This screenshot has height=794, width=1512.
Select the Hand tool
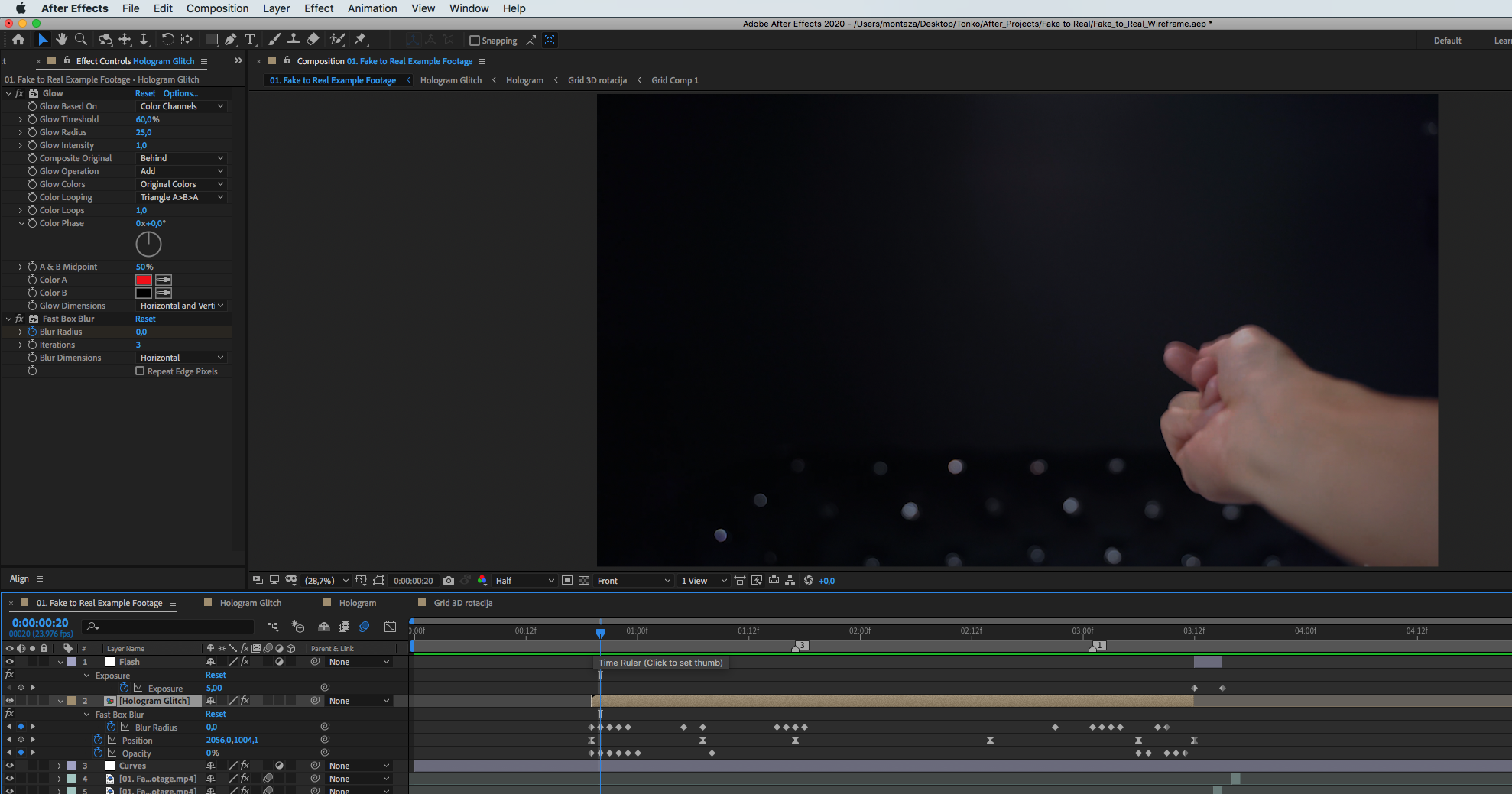point(62,40)
